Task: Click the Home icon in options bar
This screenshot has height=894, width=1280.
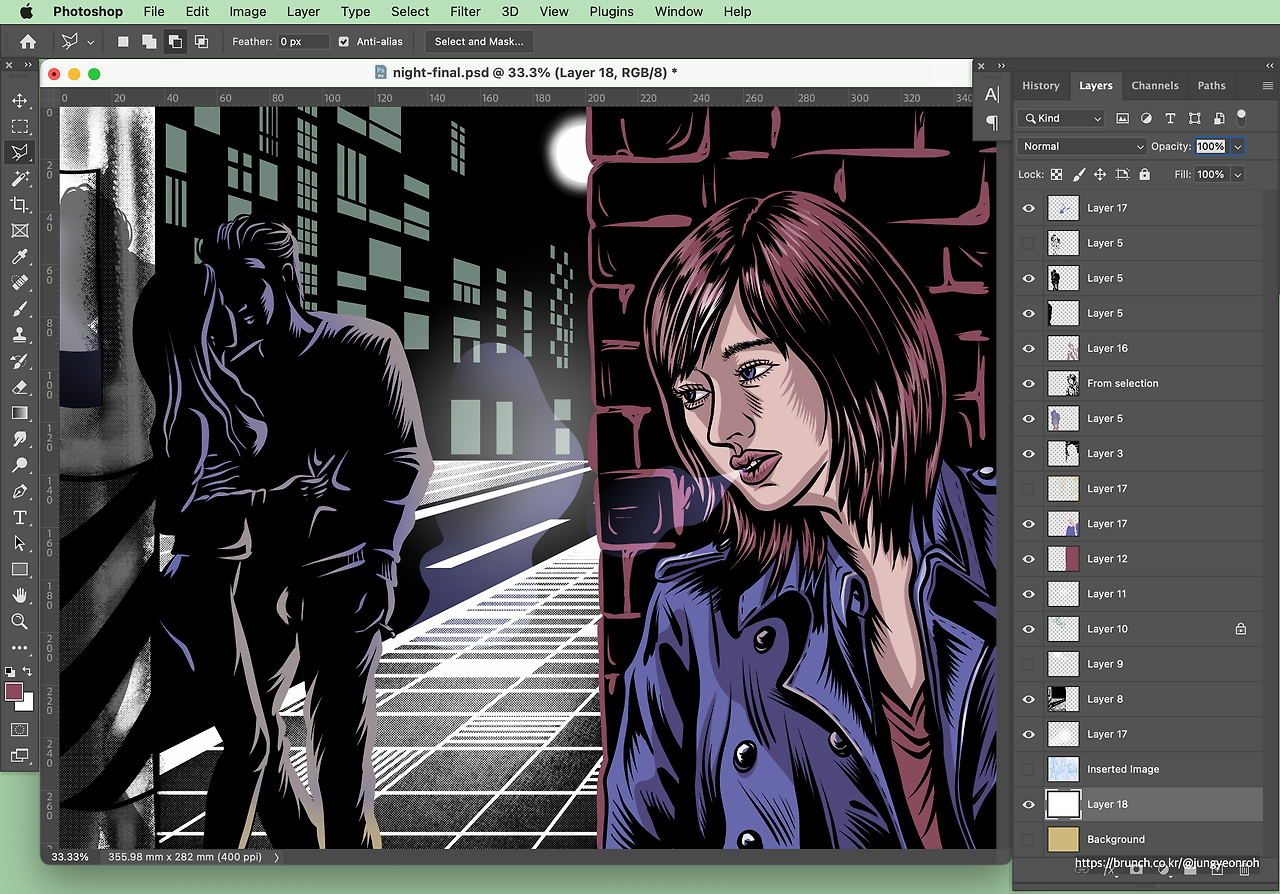Action: click(x=28, y=42)
